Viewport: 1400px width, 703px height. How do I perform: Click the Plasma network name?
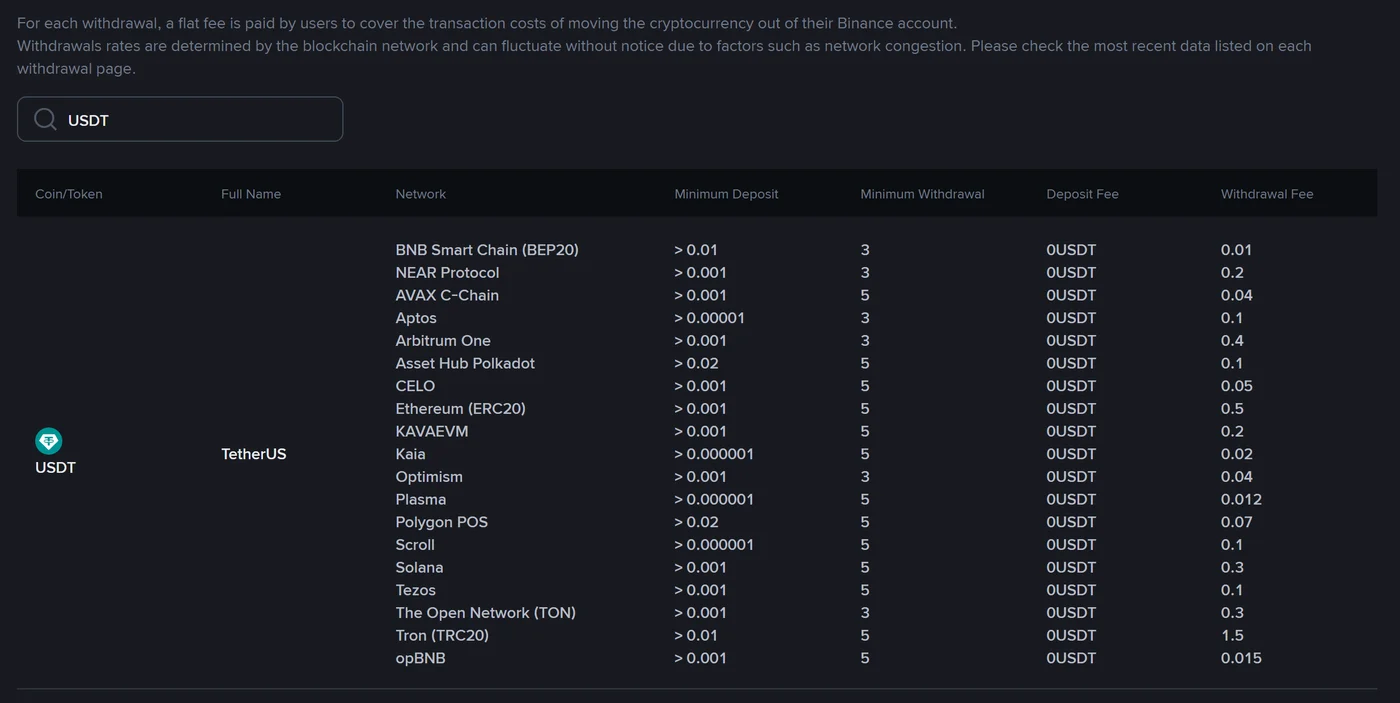[421, 499]
